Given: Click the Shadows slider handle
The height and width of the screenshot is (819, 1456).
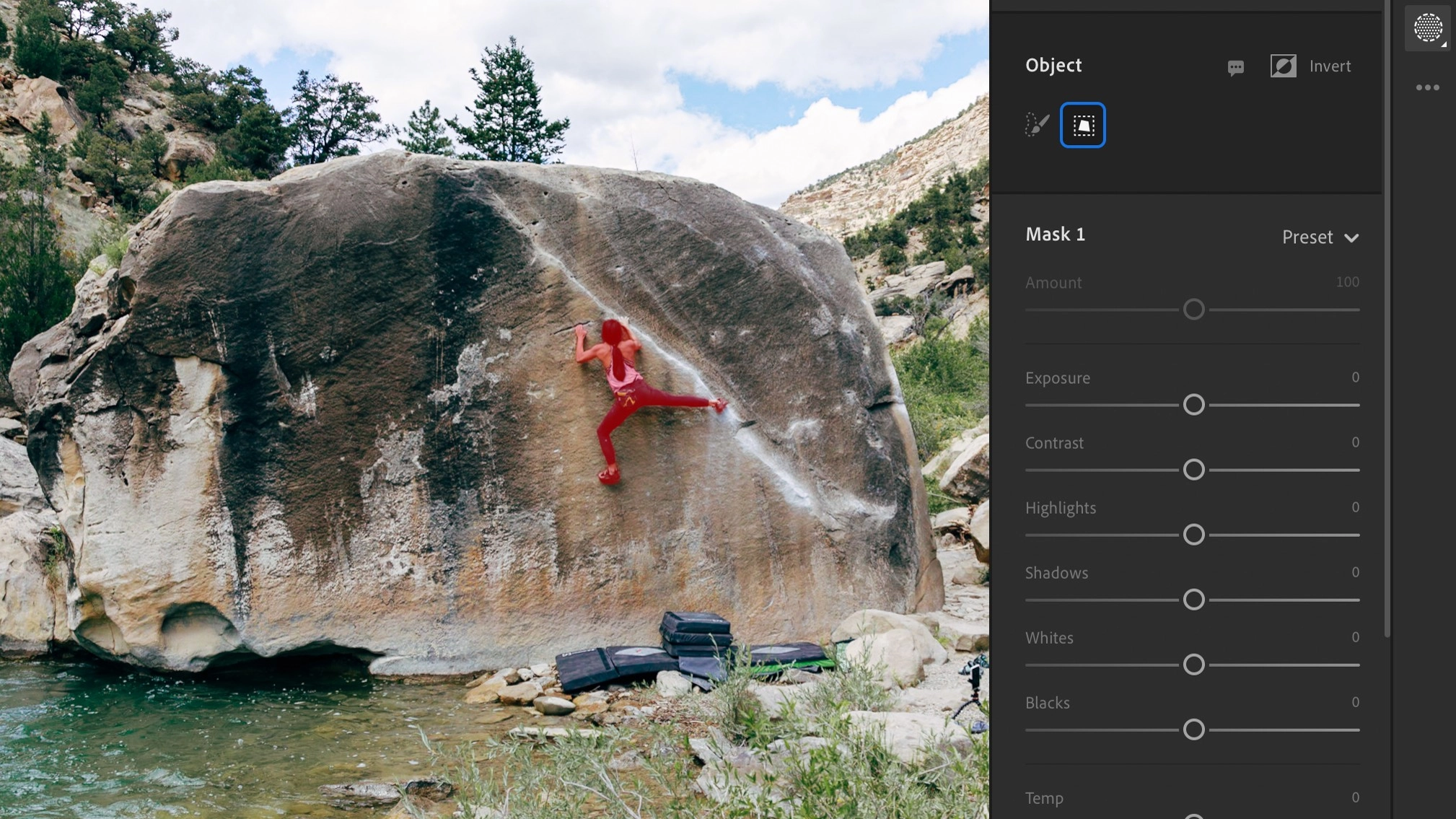Looking at the screenshot, I should [x=1194, y=600].
